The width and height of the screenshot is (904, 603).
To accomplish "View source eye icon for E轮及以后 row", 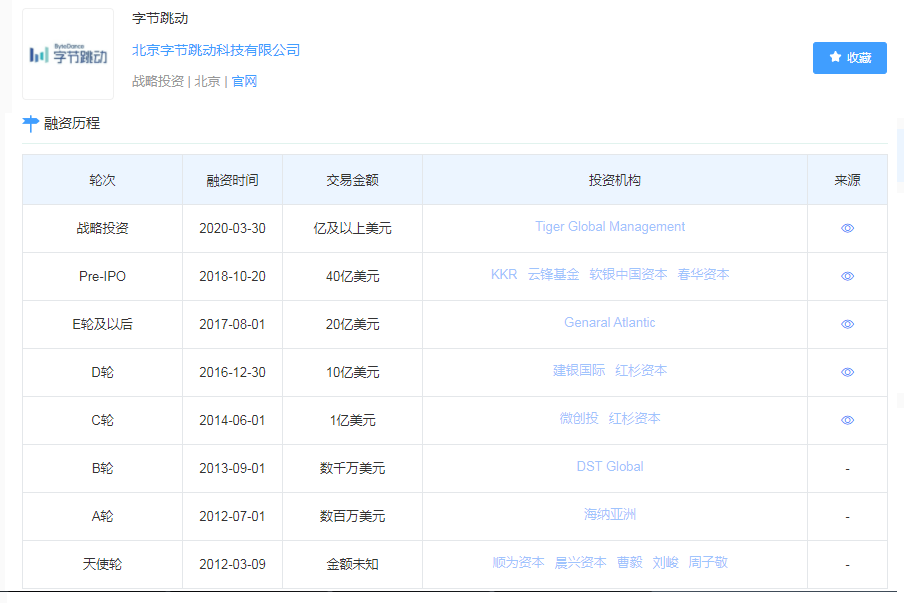I will point(847,324).
